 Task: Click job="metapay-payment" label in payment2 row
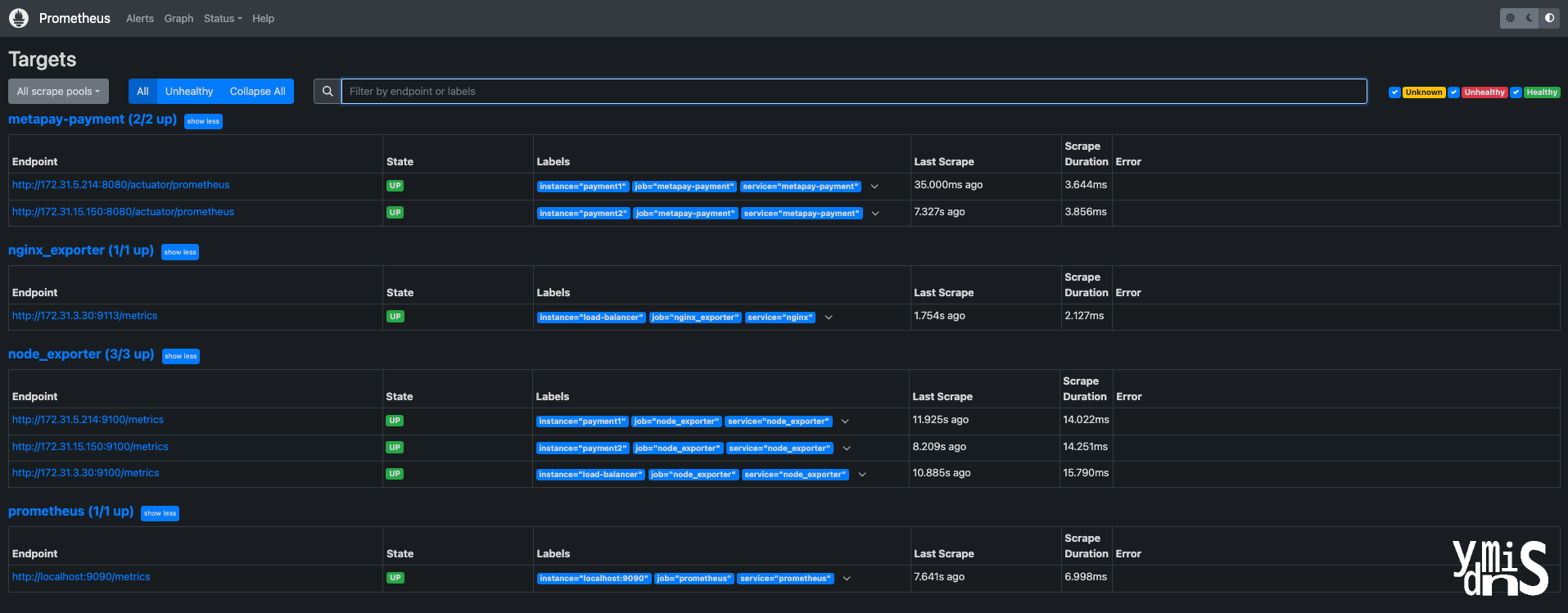click(x=685, y=214)
